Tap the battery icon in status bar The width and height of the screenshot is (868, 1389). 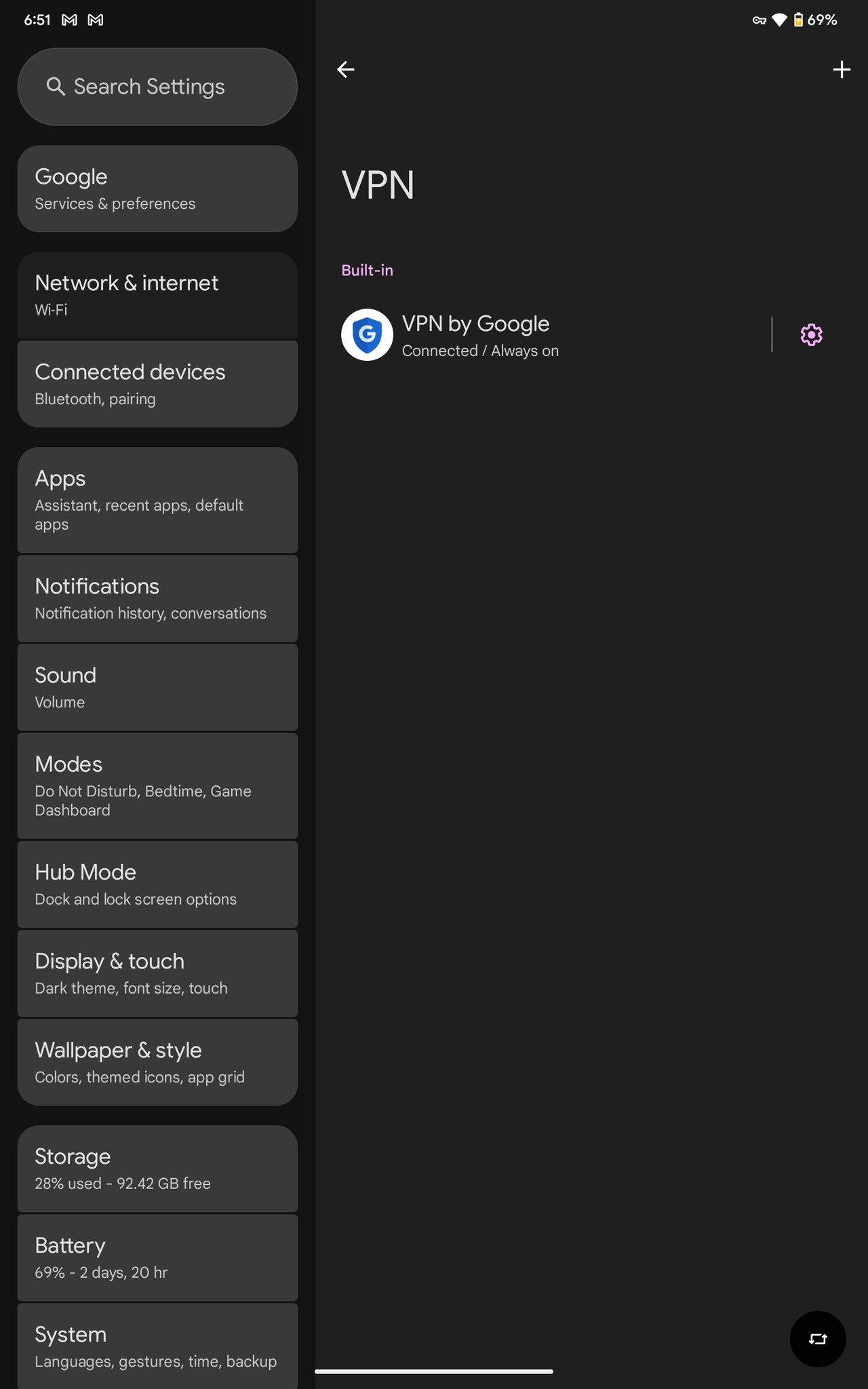click(798, 20)
